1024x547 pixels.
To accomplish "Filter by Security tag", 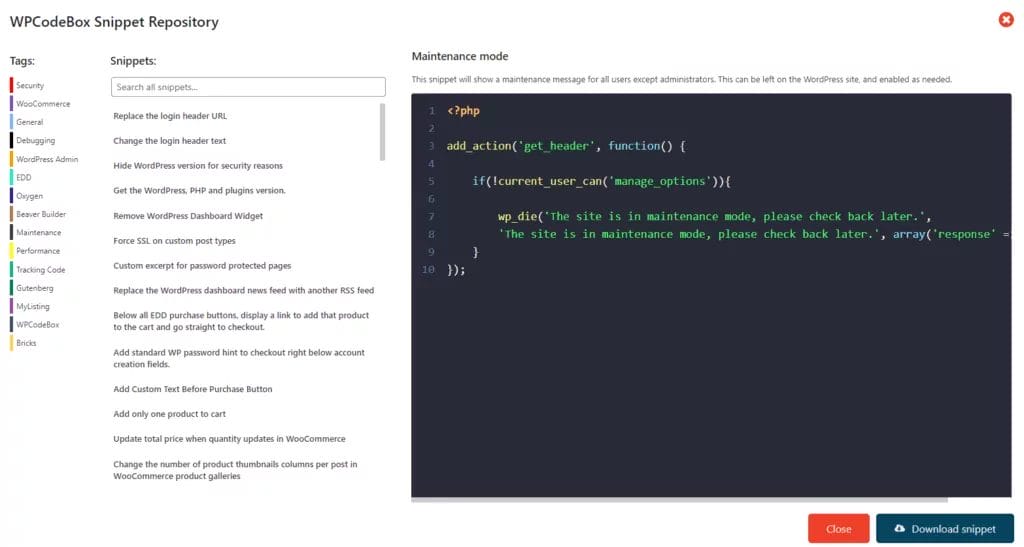I will coord(29,86).
